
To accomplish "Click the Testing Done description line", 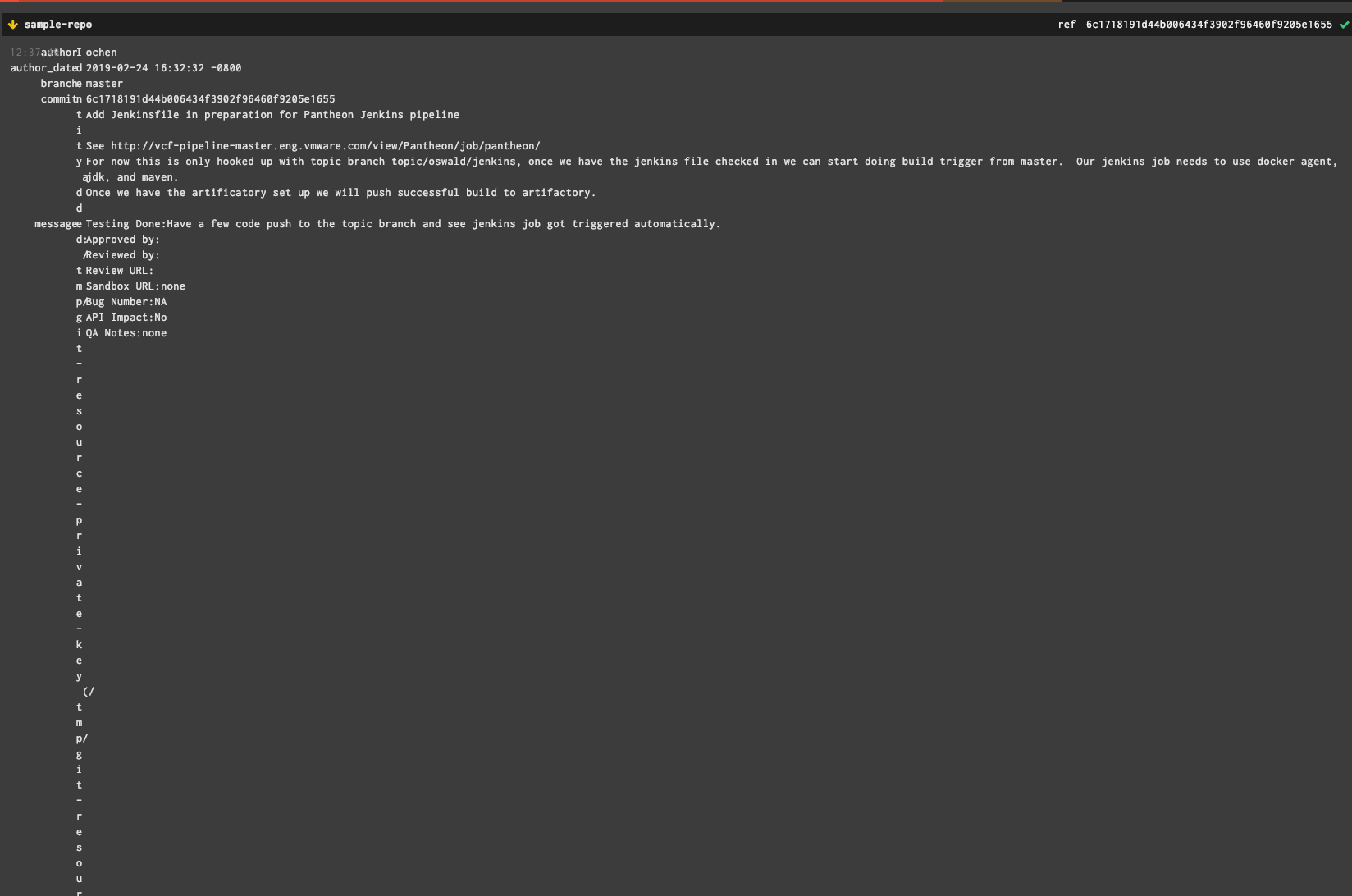I will point(402,223).
